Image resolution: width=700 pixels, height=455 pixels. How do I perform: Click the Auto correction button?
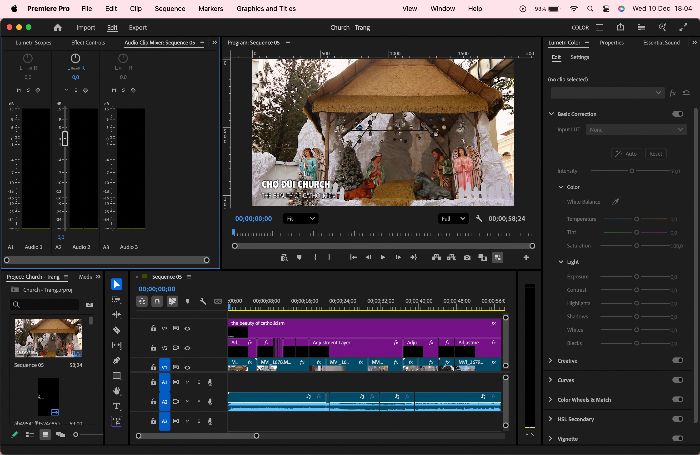point(626,154)
